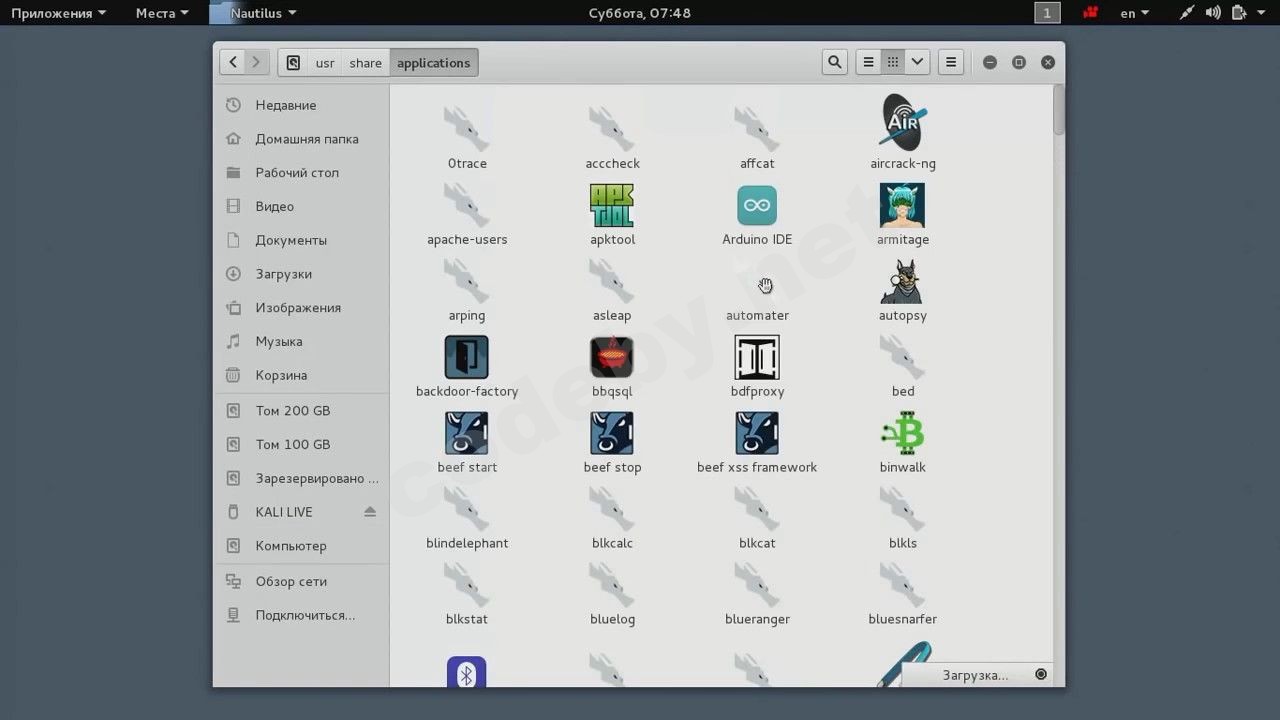Click the vertical scrollbar of file view

click(1059, 110)
